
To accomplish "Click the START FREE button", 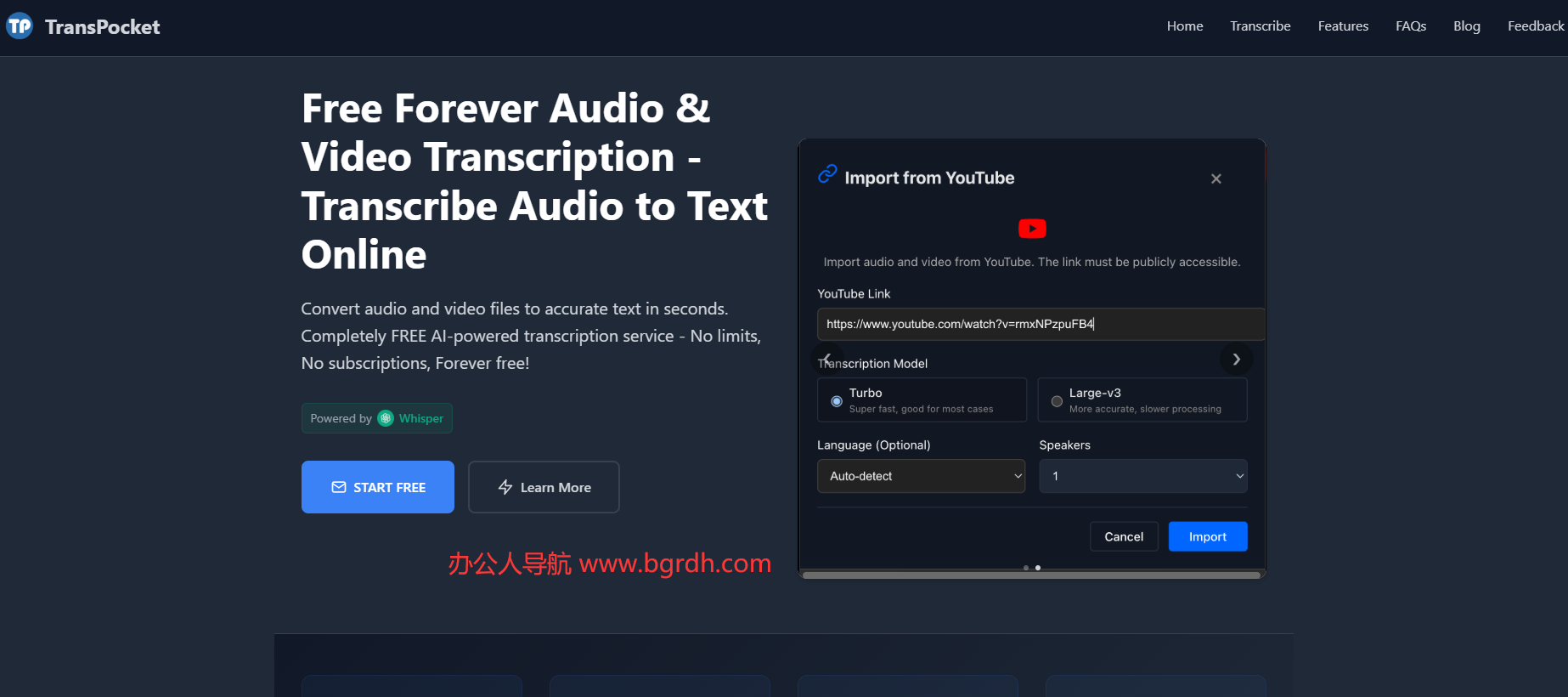I will (x=378, y=487).
